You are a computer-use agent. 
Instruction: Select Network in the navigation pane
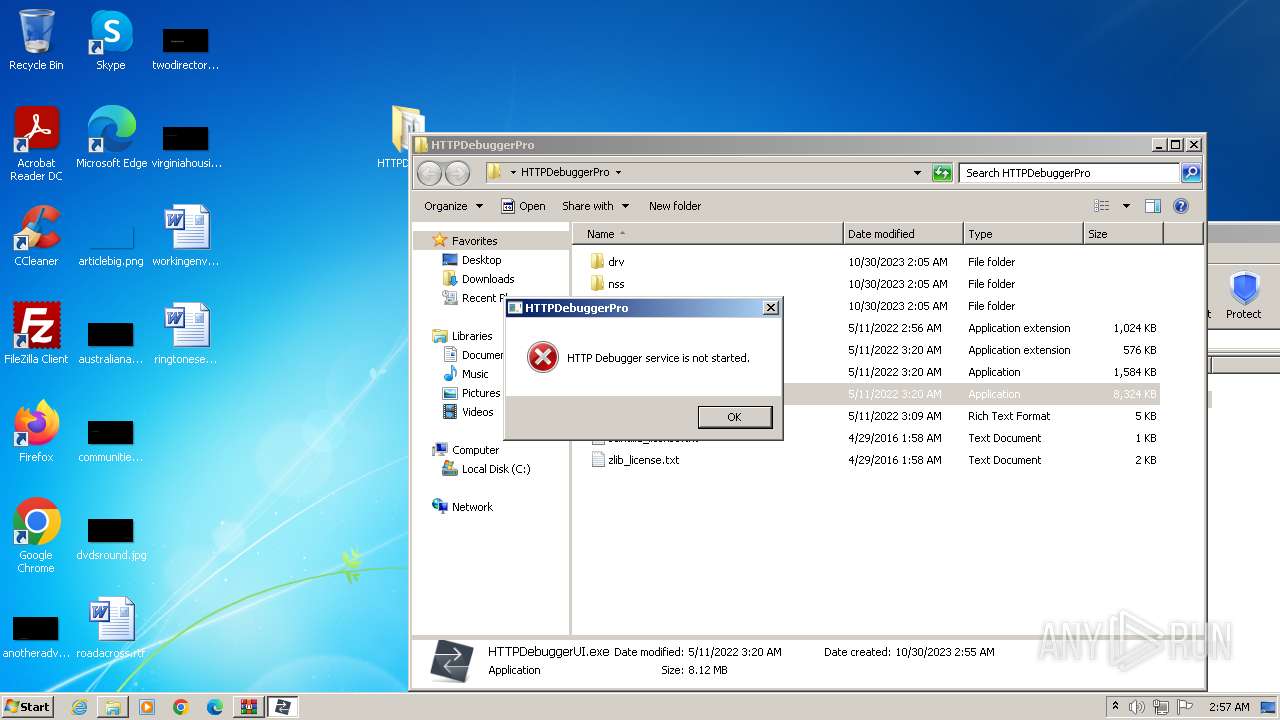pyautogui.click(x=471, y=507)
